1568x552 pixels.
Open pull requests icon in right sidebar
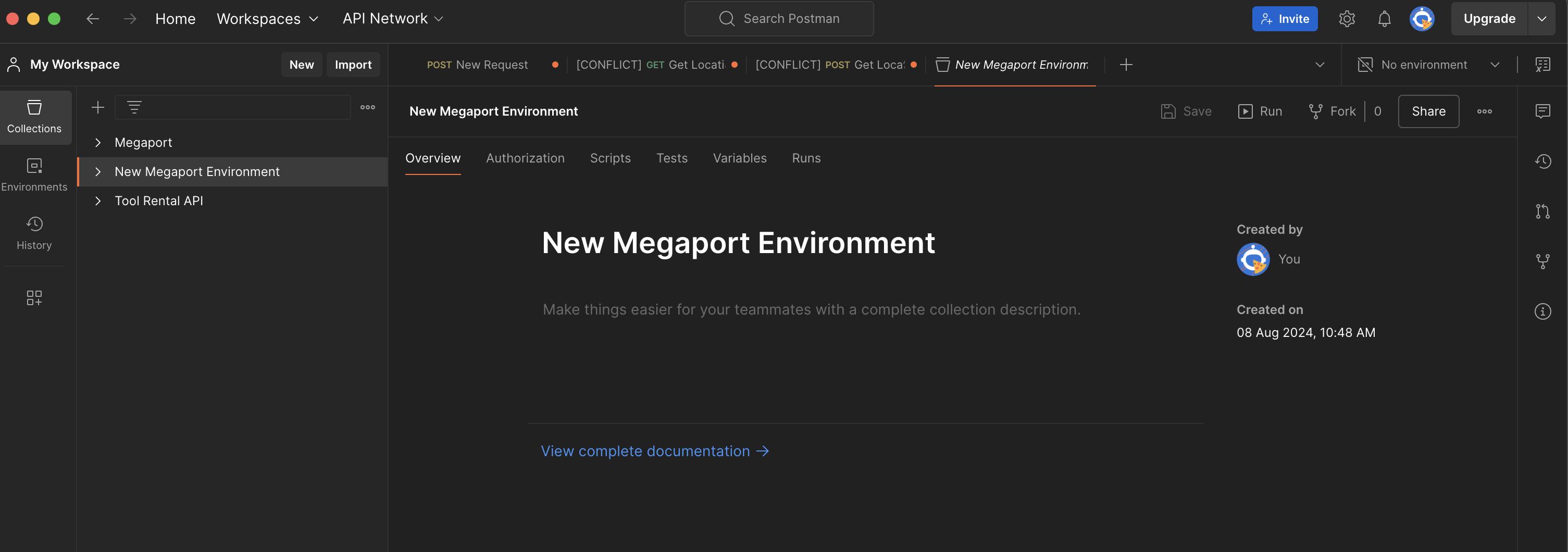point(1542,211)
